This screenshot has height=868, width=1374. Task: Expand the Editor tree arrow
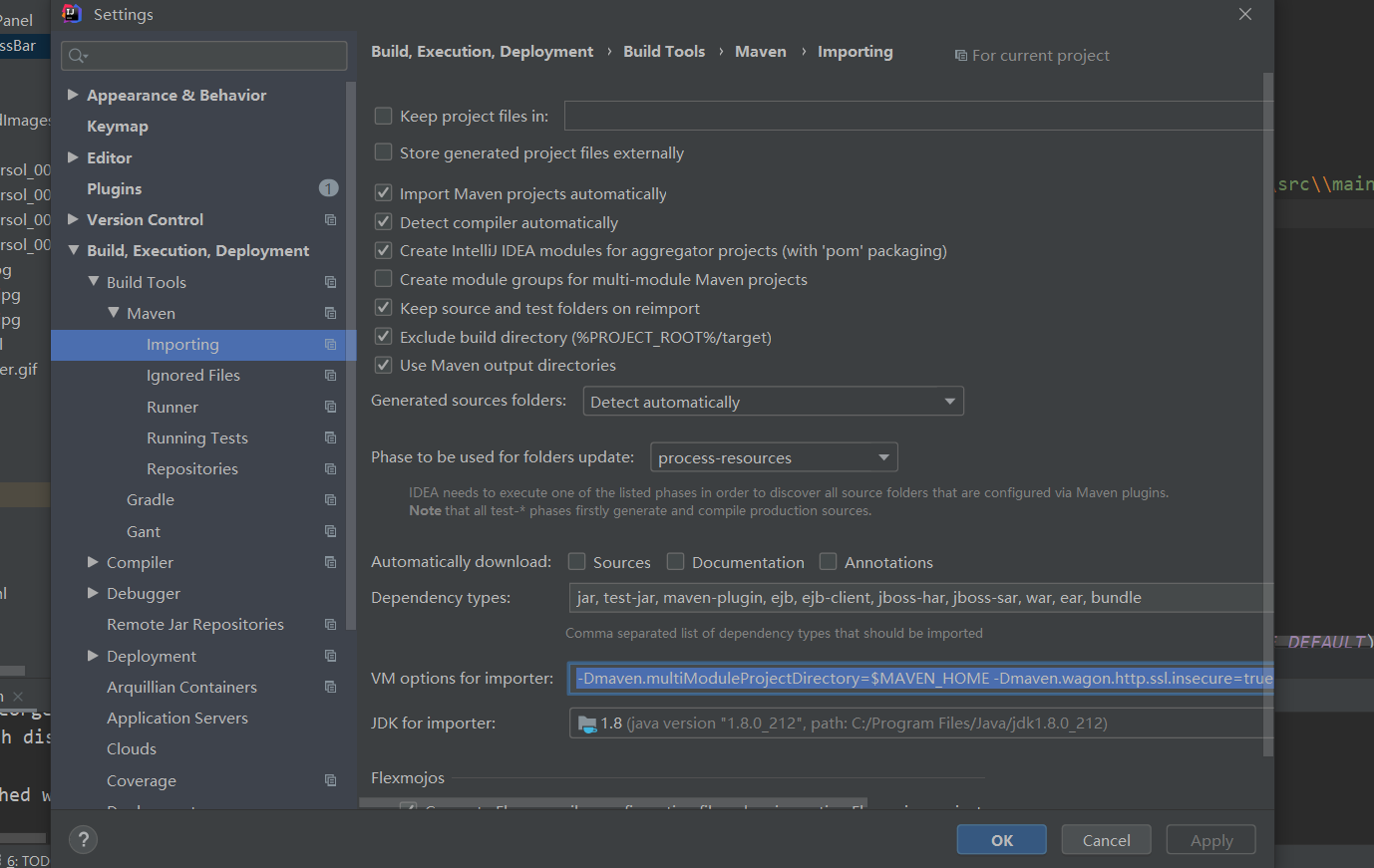point(73,157)
